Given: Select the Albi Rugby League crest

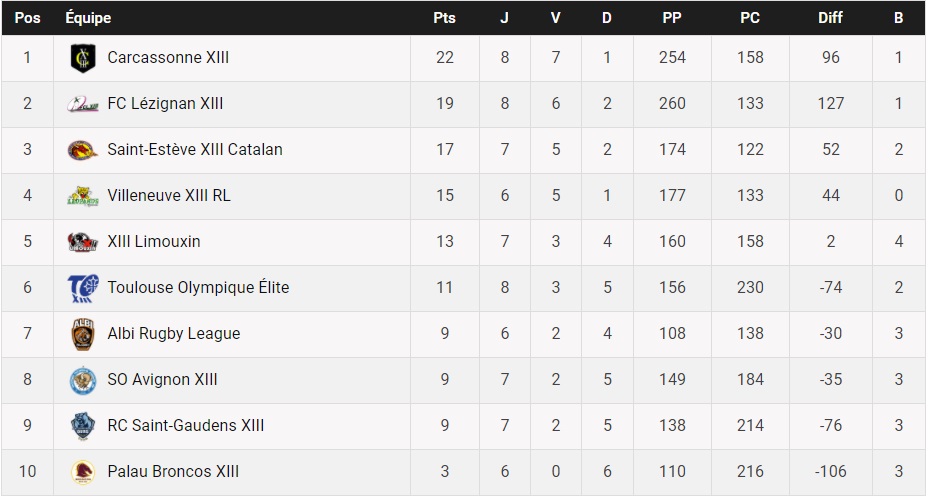Looking at the screenshot, I should pyautogui.click(x=82, y=334).
